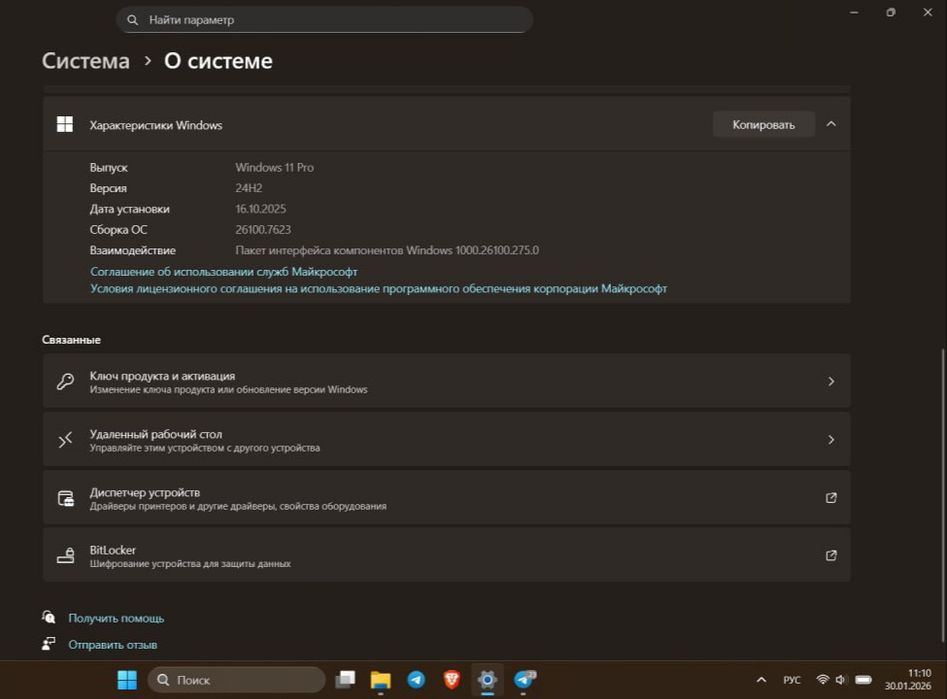Click the Windows logo in Характеристики Windows header
This screenshot has width=947, height=699.
coord(65,124)
